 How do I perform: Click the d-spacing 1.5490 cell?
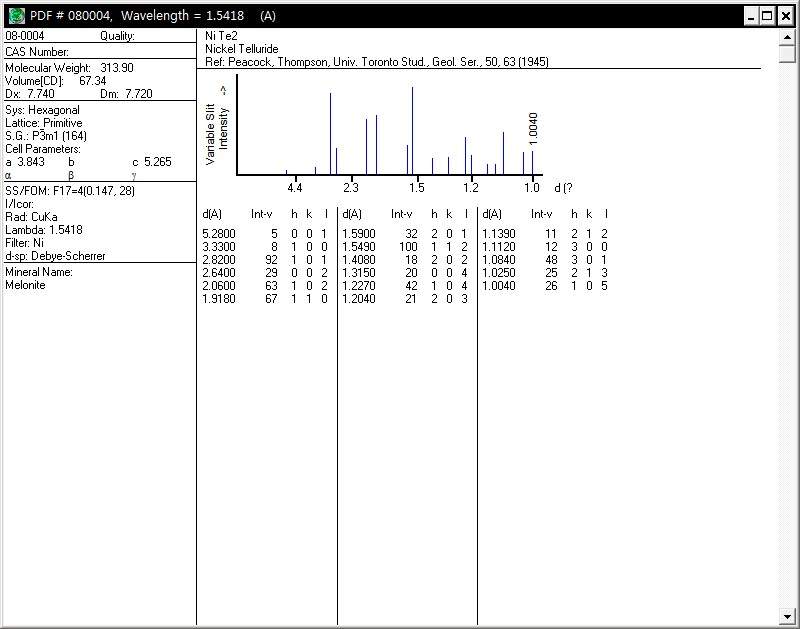pyautogui.click(x=359, y=247)
